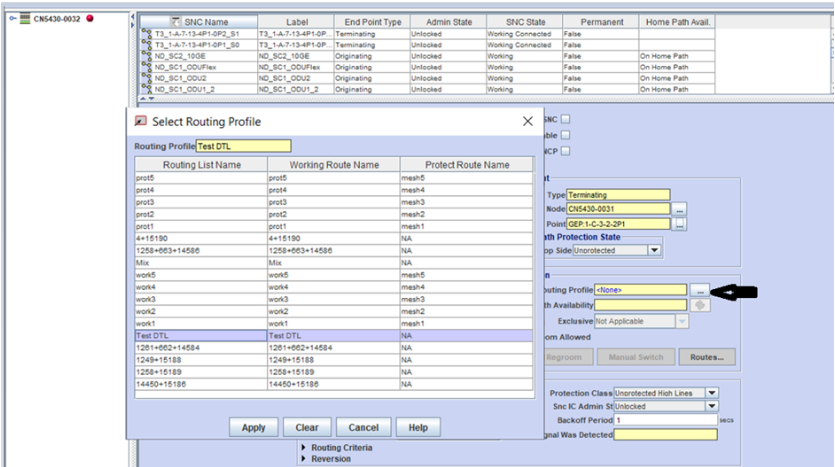Click SNC icon of row ND_SC1_ODU2
Viewport: 835px width, 467px height.
tap(146, 78)
